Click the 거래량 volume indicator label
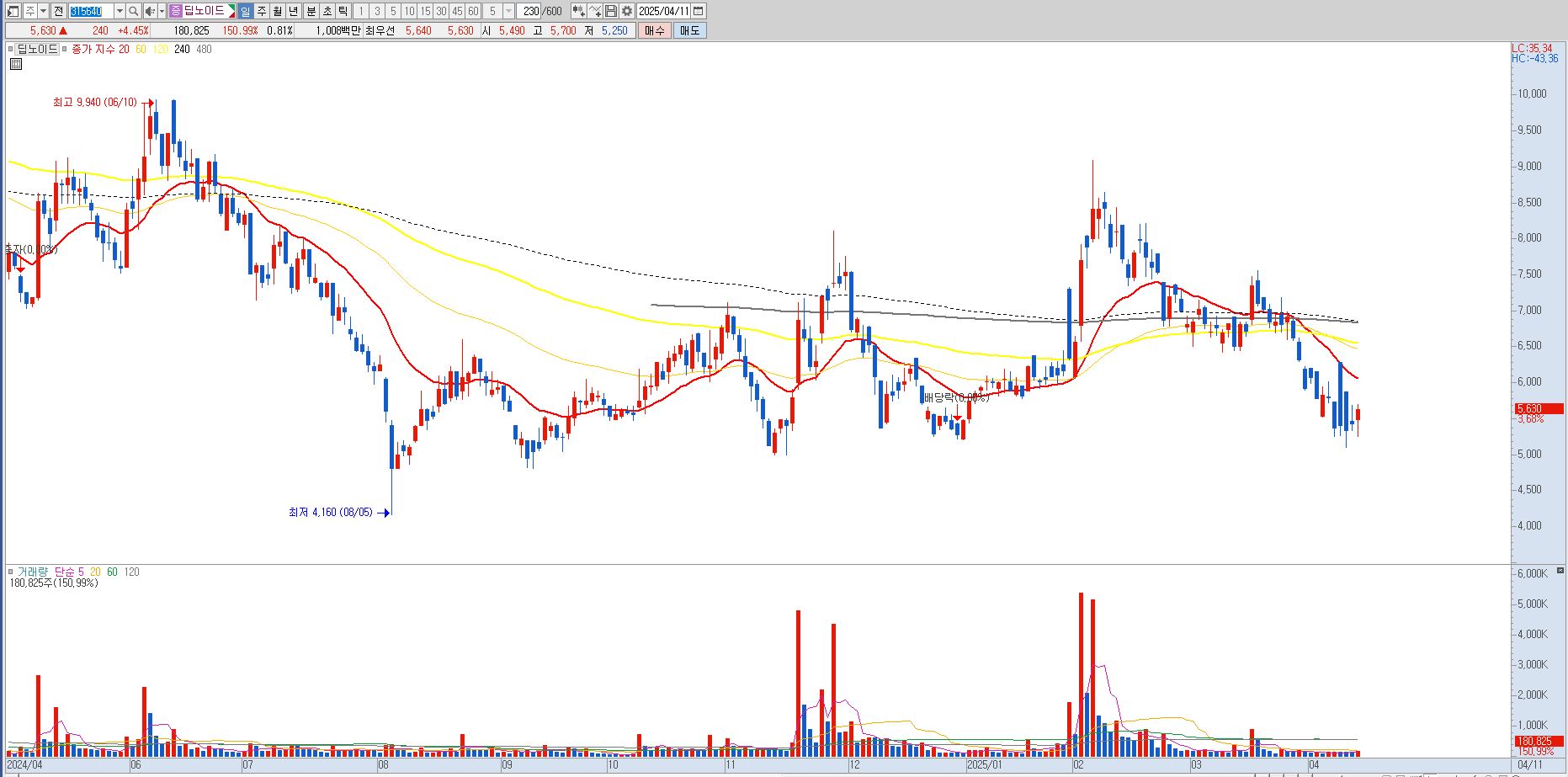Viewport: 1568px width, 777px height. 33,572
